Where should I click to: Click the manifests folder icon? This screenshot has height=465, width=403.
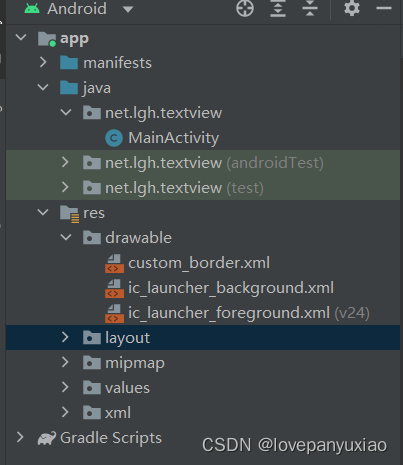click(69, 62)
